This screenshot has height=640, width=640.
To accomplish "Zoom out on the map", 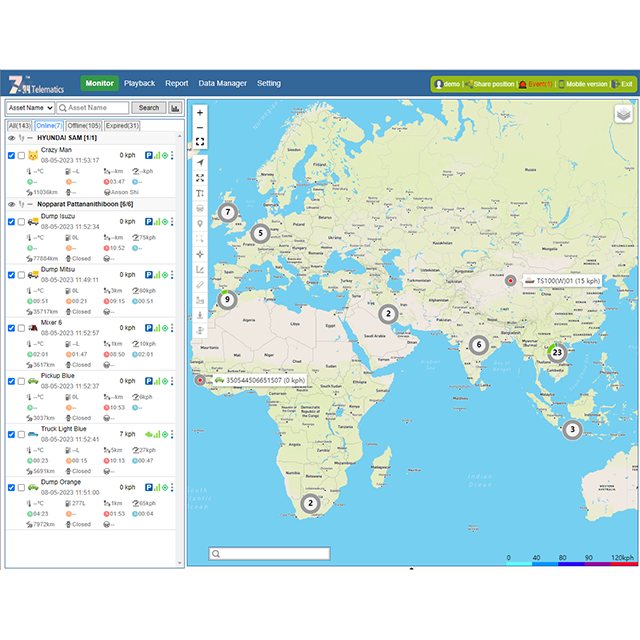I will [x=200, y=128].
